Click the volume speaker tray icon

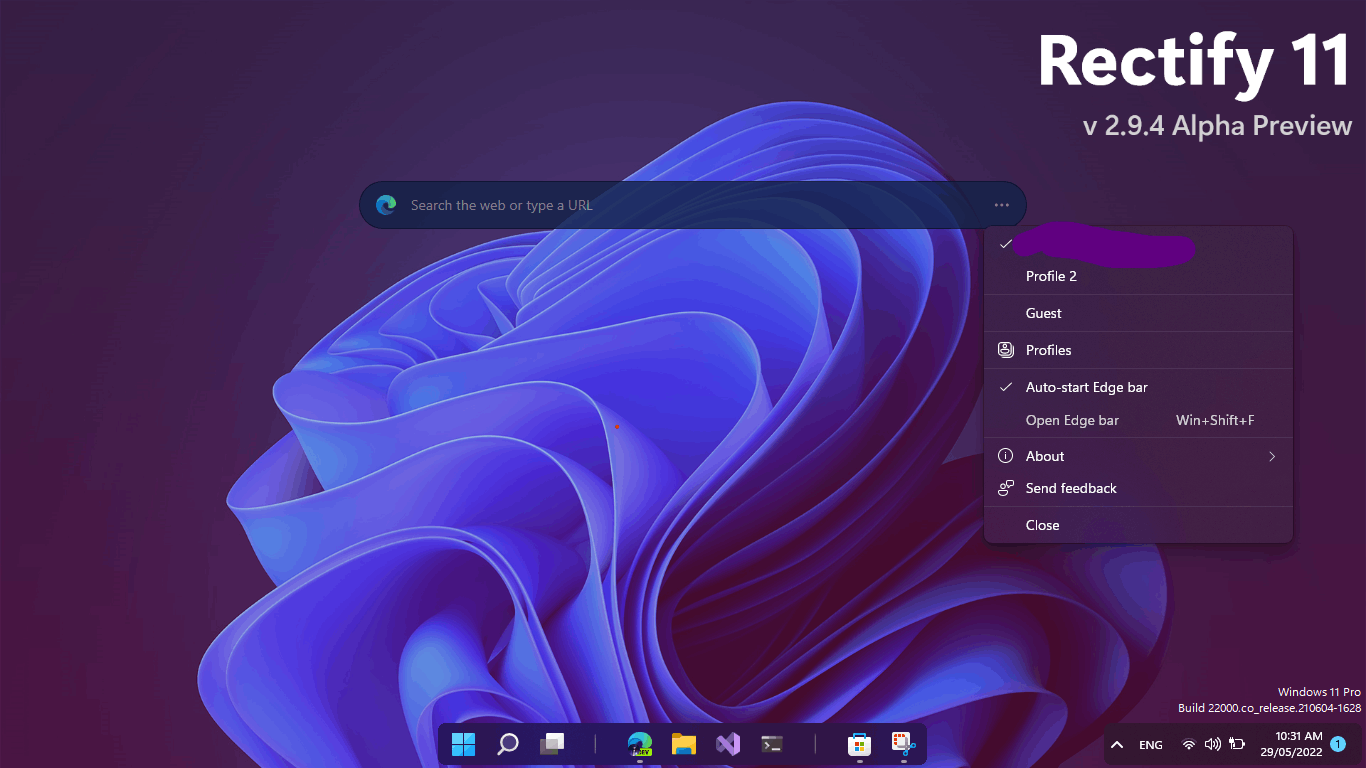click(x=1213, y=745)
